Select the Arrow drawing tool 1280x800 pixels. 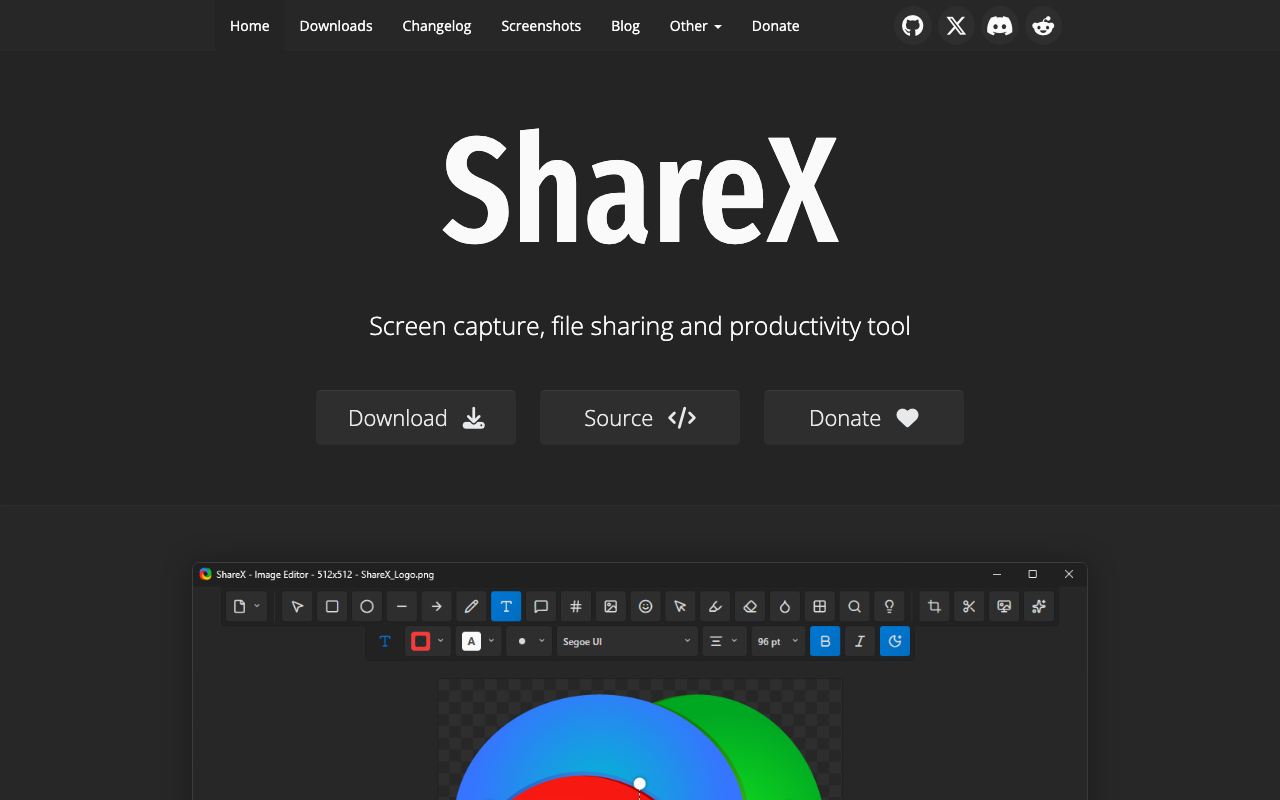tap(436, 606)
